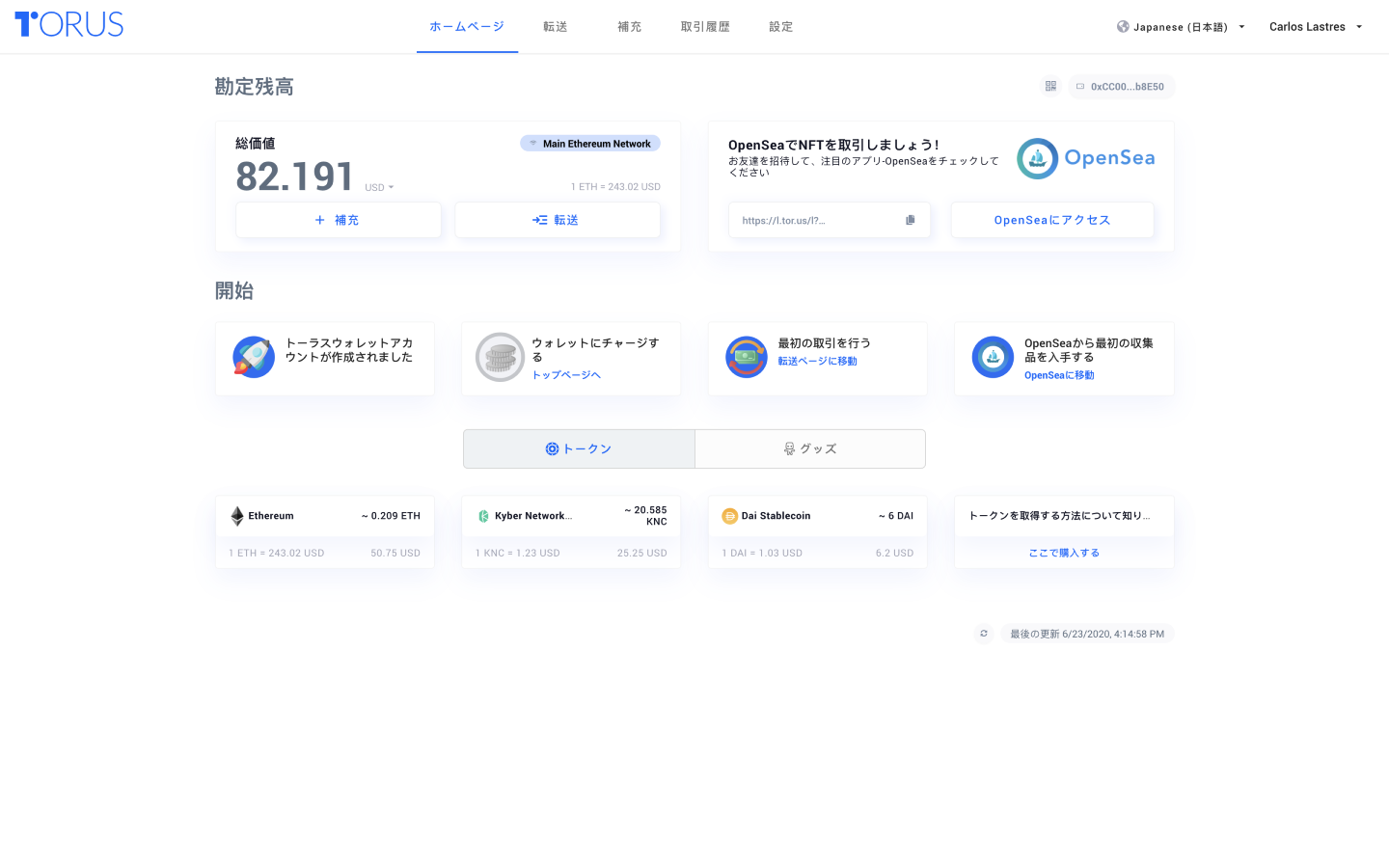1389x868 pixels.
Task: Click the https://l.tor.us referral link field
Action: (x=830, y=220)
